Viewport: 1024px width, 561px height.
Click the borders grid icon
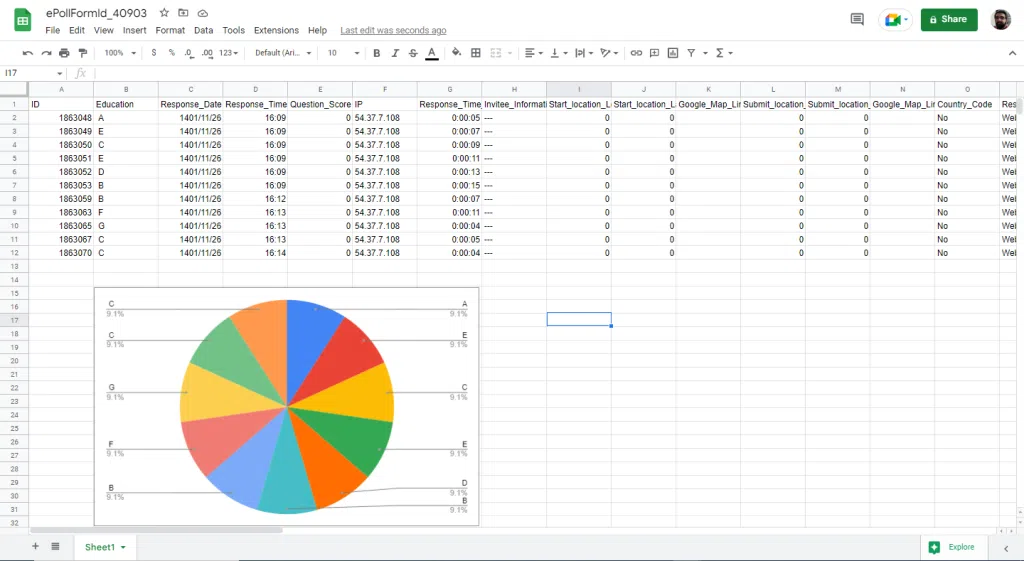[x=476, y=53]
